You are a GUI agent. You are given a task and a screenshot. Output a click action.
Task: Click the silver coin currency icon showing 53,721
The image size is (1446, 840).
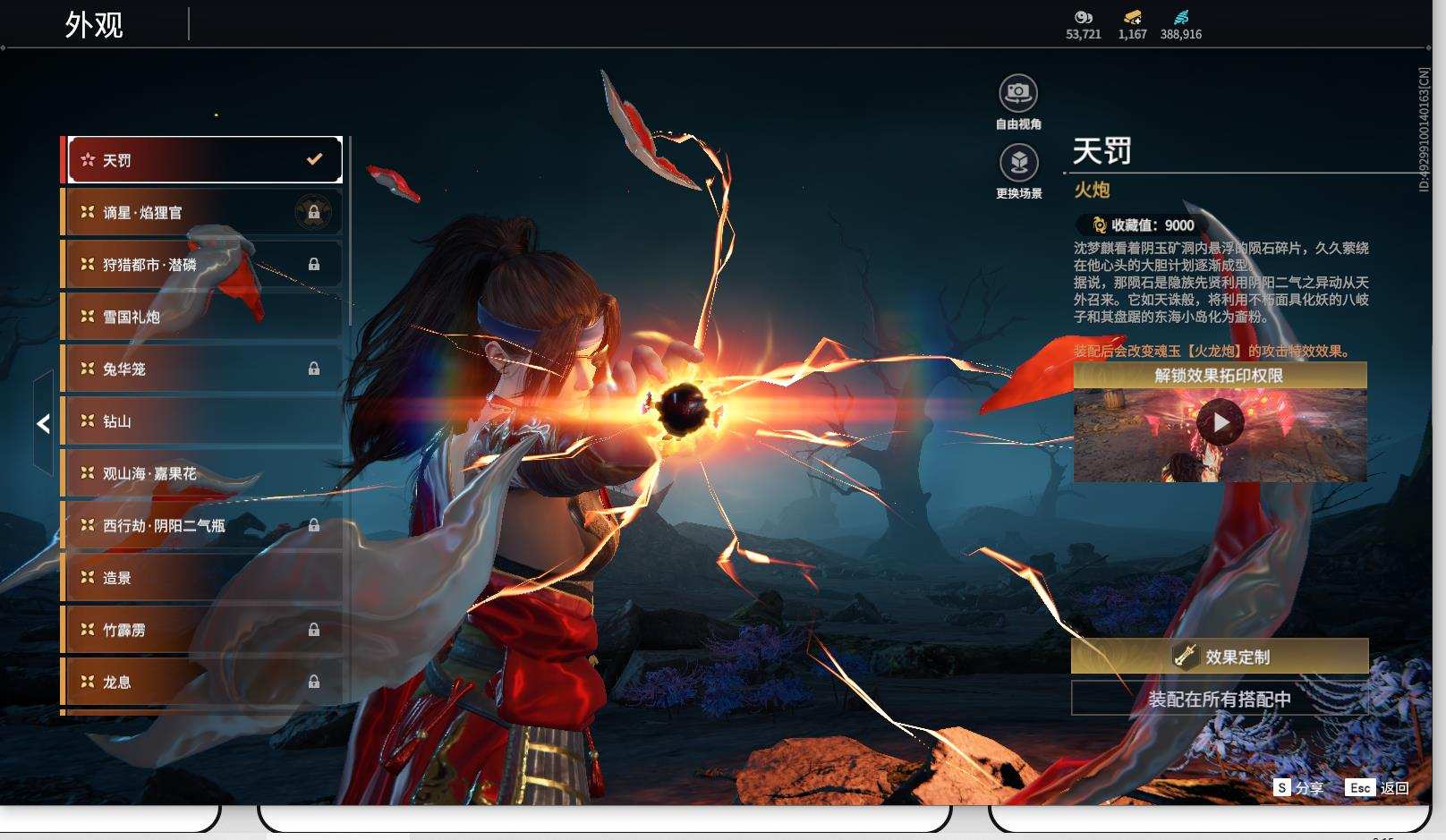pos(1084,17)
